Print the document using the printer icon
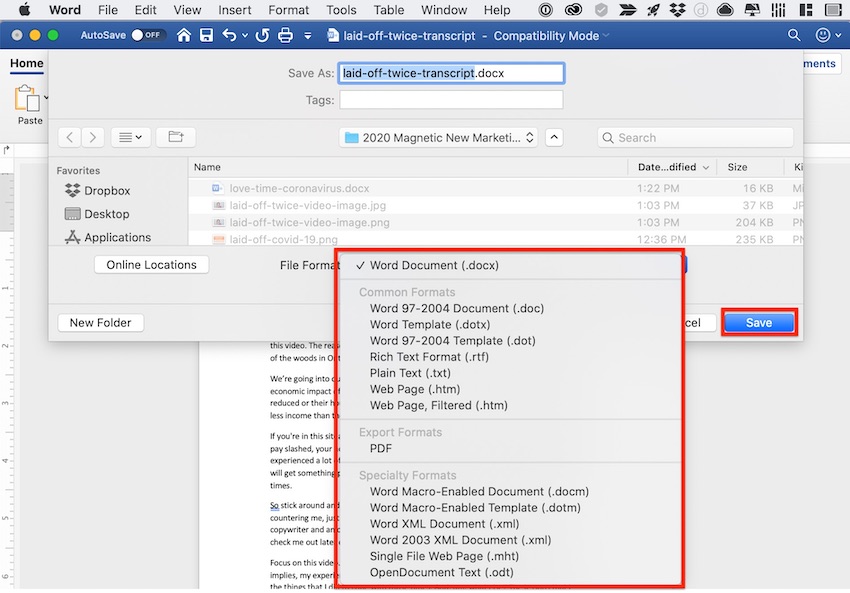 tap(286, 35)
